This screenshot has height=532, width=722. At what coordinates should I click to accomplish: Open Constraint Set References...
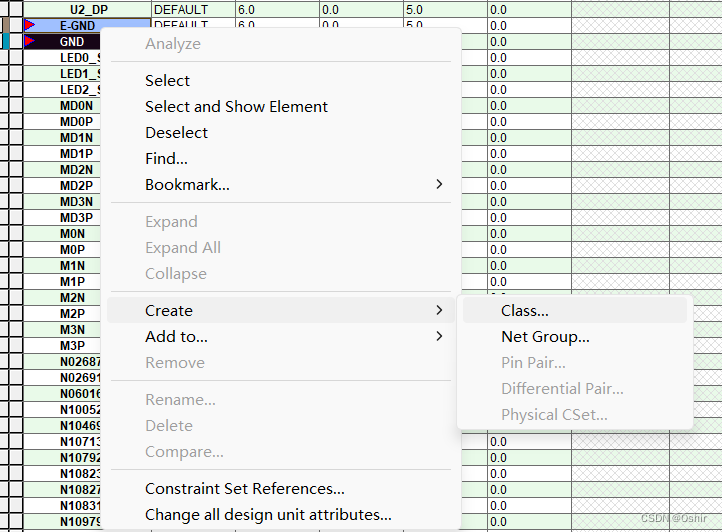(244, 489)
